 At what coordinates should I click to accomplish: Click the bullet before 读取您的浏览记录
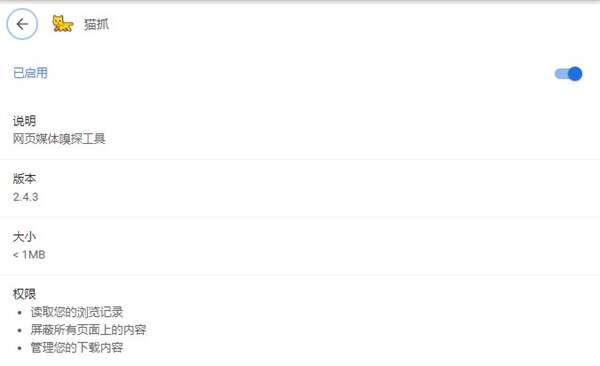[x=20, y=313]
